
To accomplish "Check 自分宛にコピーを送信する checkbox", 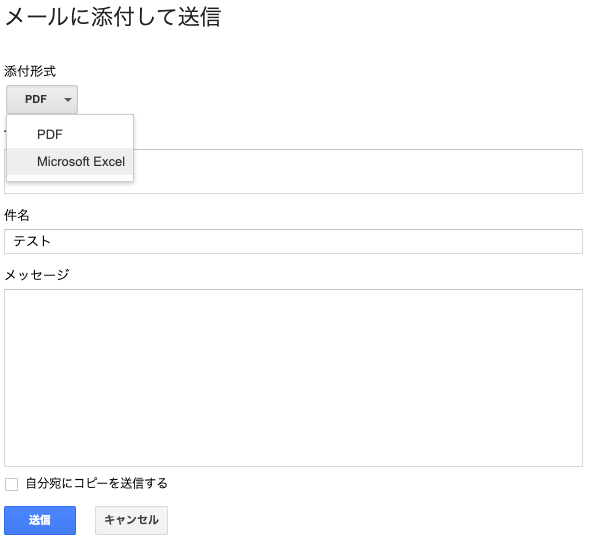I will click(x=11, y=484).
